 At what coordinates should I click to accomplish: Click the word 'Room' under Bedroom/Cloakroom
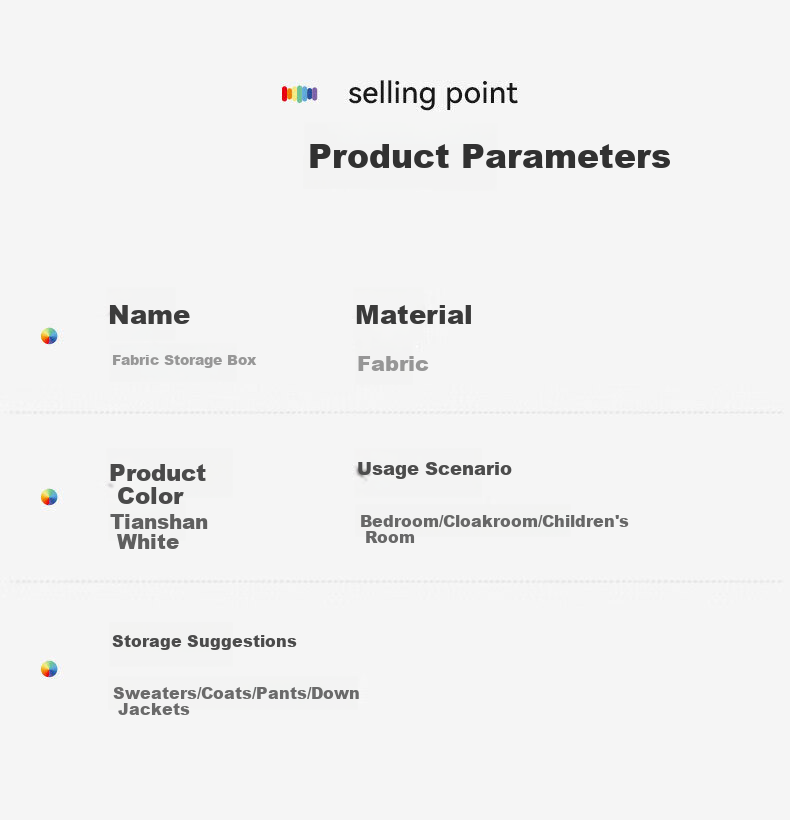pos(390,538)
